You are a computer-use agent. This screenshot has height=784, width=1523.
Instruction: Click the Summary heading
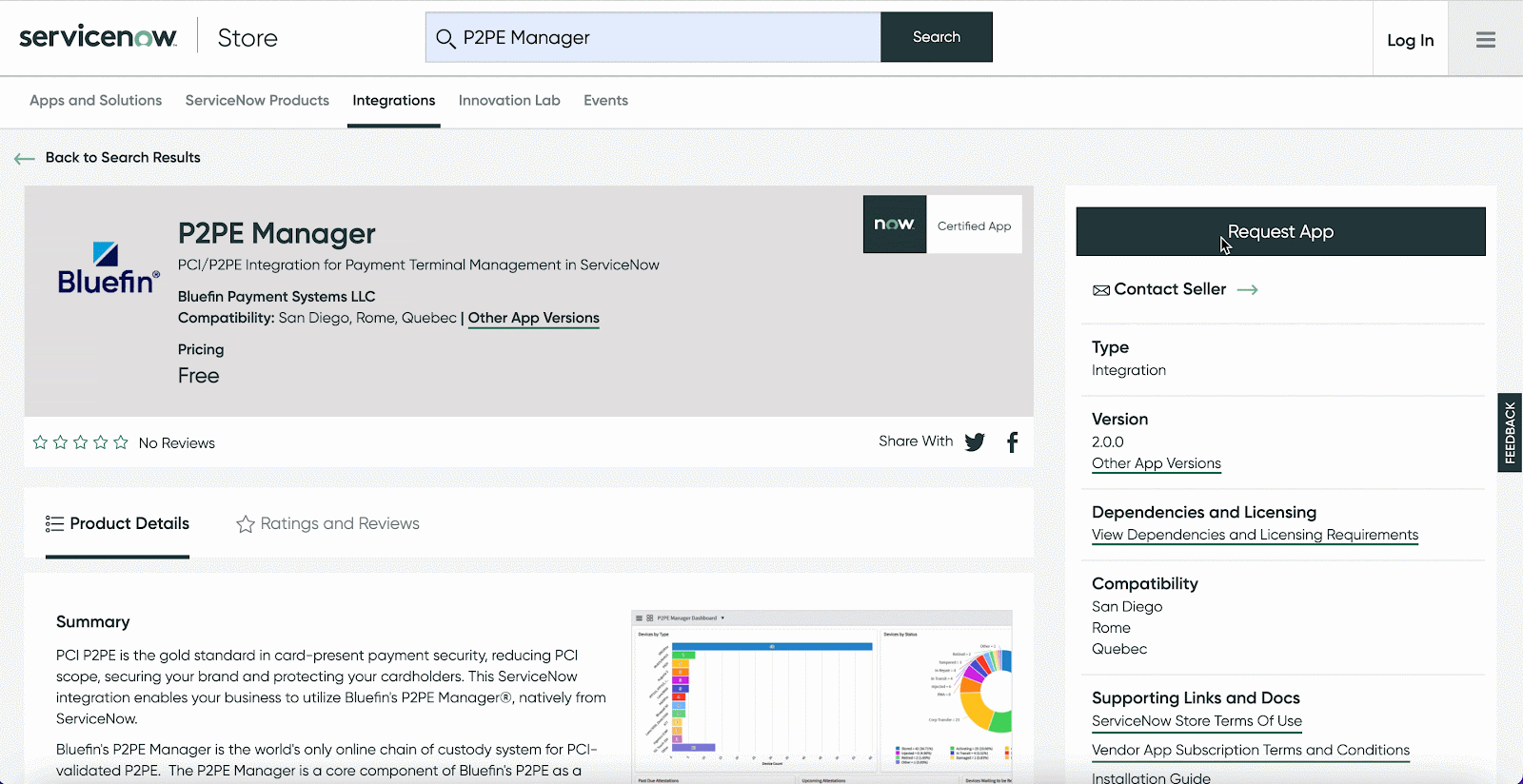(x=93, y=621)
